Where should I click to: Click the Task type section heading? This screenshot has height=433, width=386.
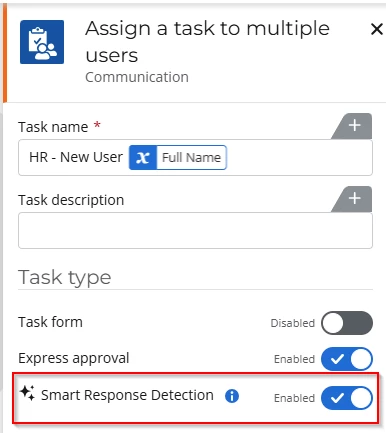(x=65, y=277)
